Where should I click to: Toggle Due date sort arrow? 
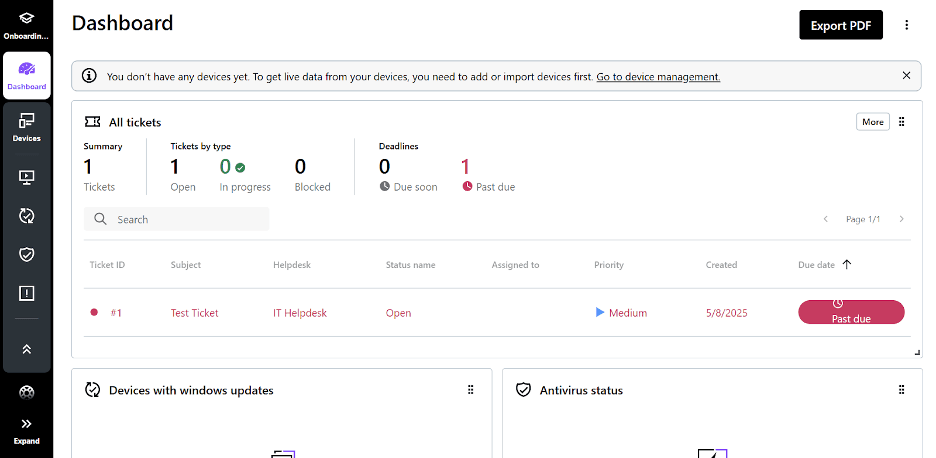click(x=846, y=265)
